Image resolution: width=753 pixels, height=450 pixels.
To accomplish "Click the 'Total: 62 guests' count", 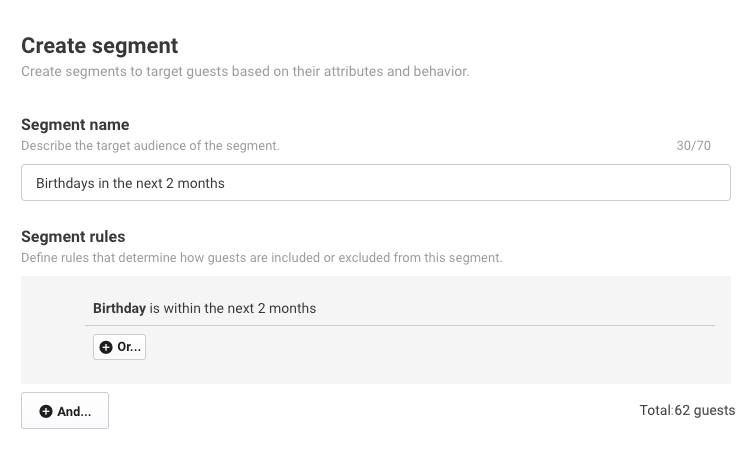I will click(x=687, y=411).
